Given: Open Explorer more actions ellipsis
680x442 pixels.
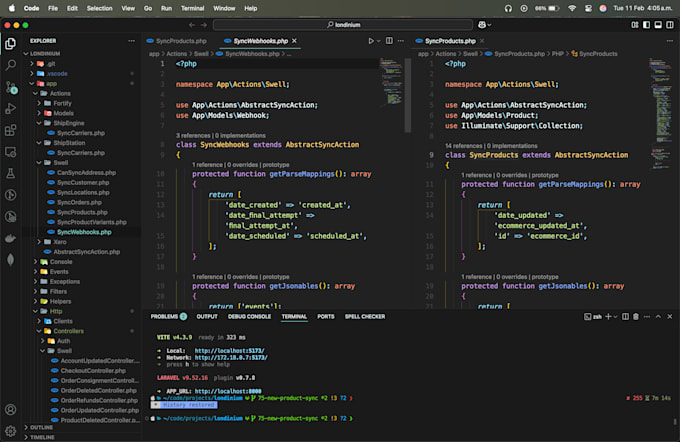Looking at the screenshot, I should tap(131, 41).
